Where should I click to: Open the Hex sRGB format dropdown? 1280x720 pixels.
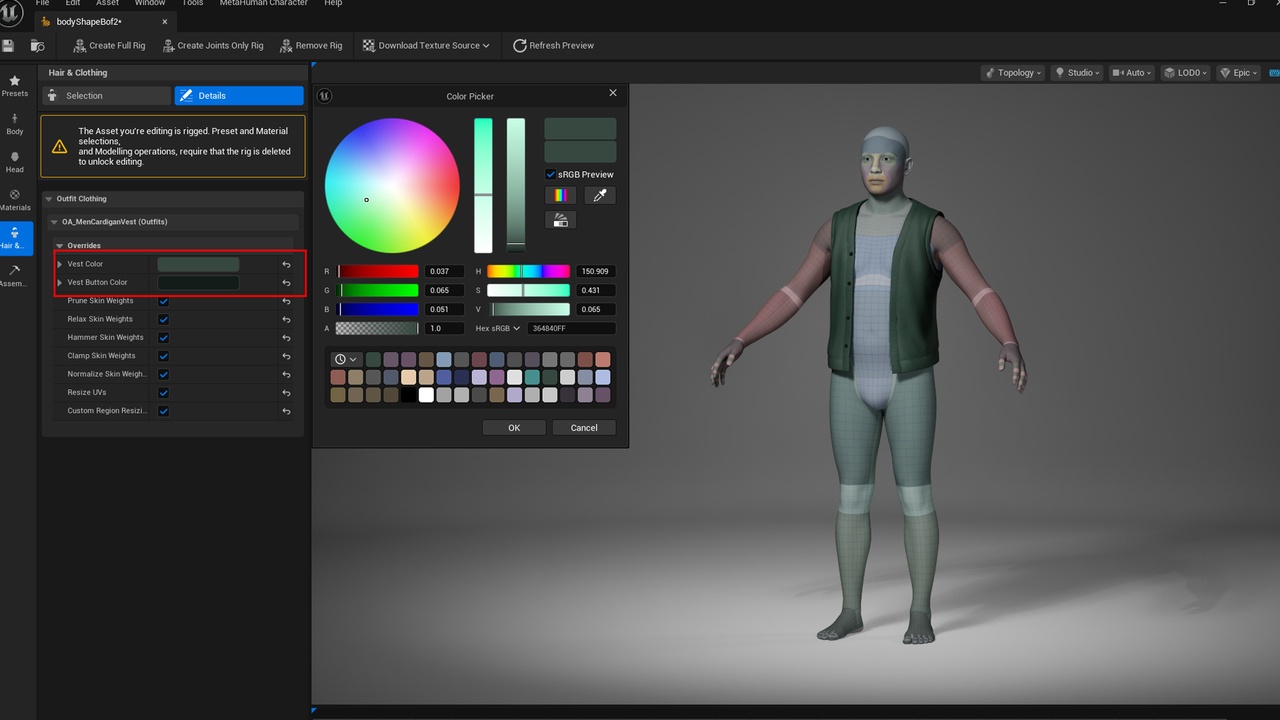pyautogui.click(x=498, y=329)
